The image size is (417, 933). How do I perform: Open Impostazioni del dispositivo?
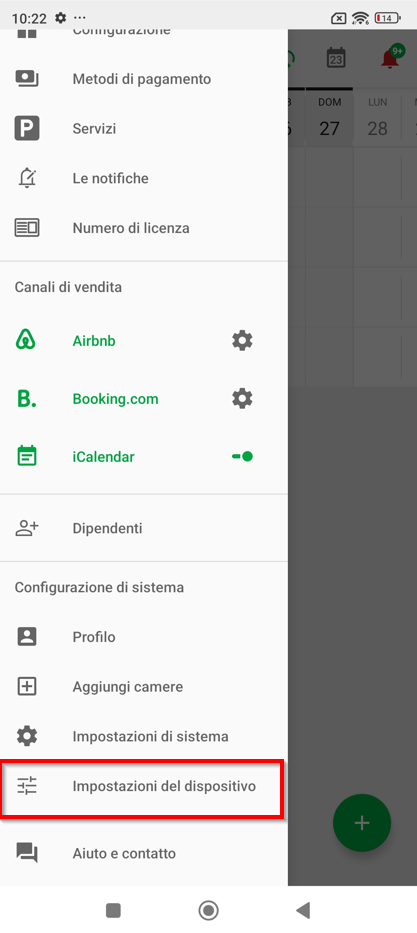tap(143, 787)
